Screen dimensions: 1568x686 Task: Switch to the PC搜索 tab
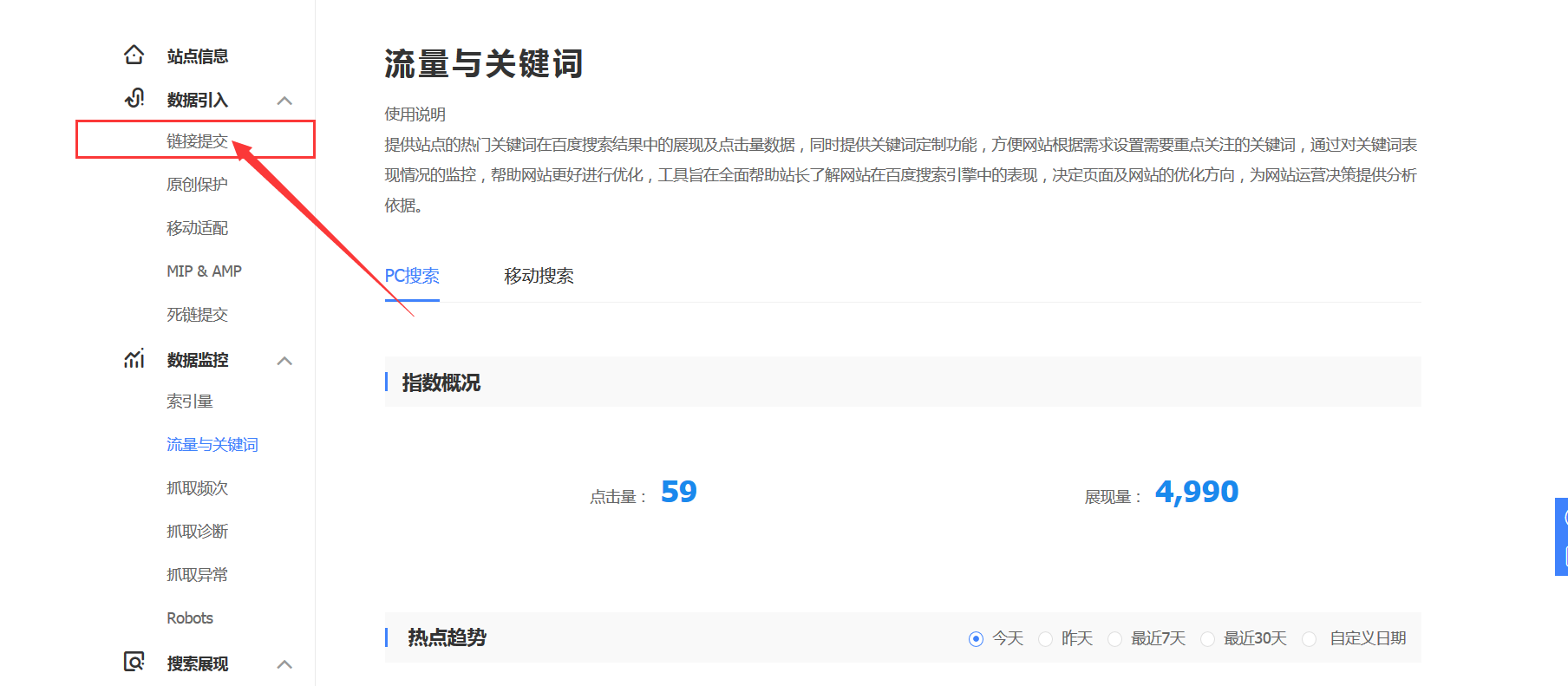tap(412, 276)
